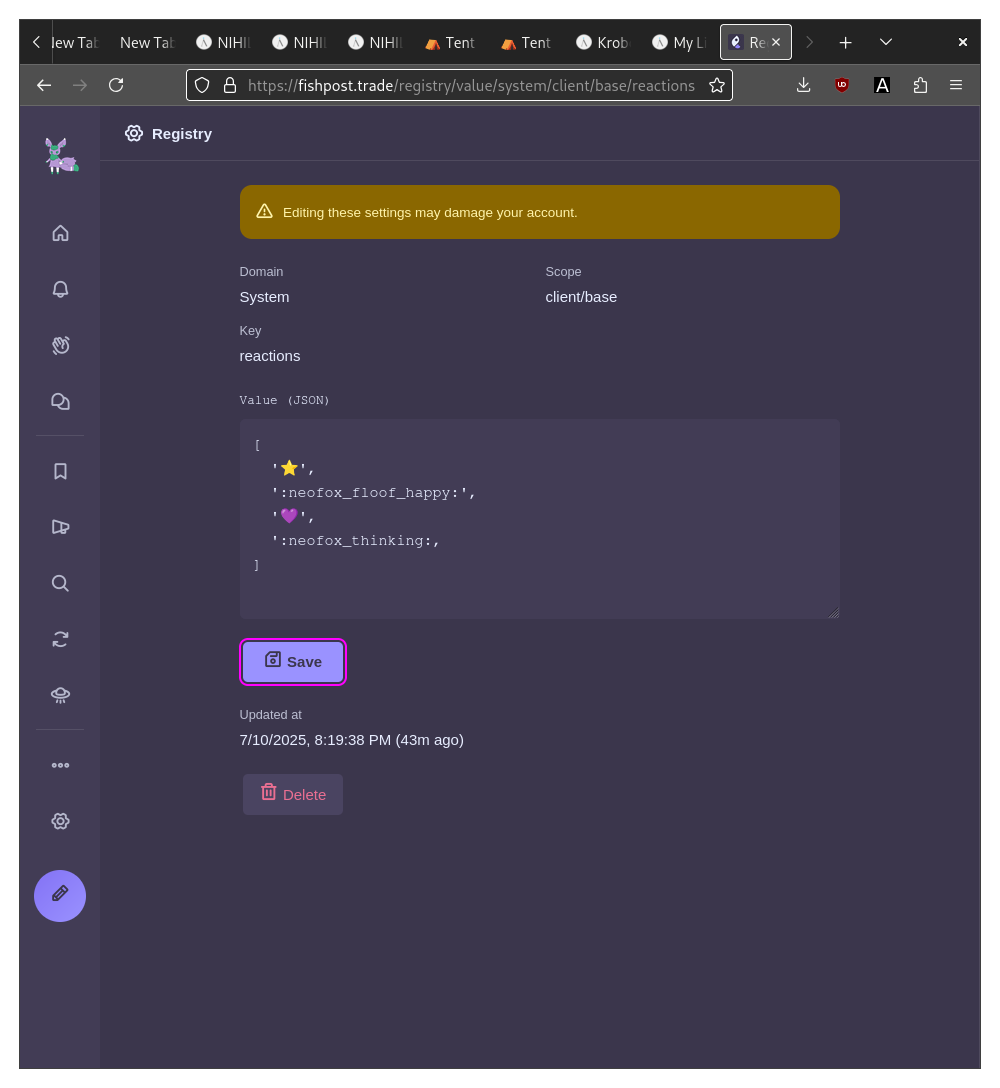Open the search magnifier icon in sidebar

tap(60, 584)
